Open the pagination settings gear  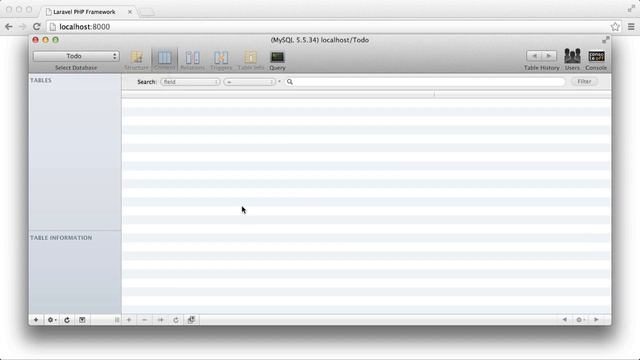(580, 320)
